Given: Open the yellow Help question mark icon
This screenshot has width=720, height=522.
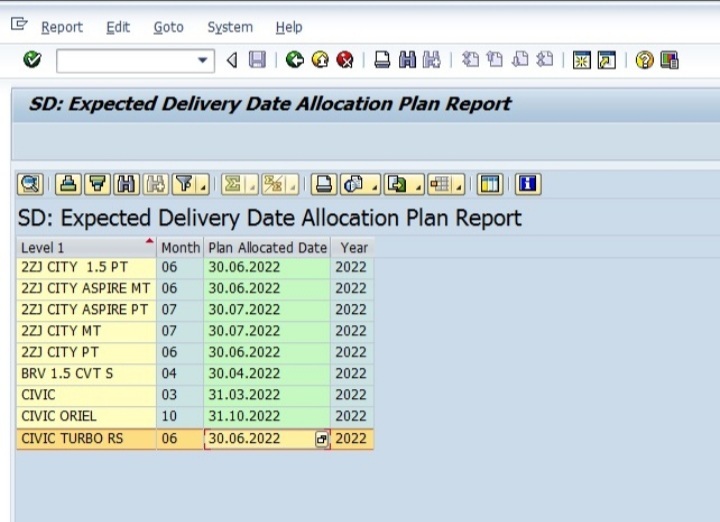Looking at the screenshot, I should (644, 60).
